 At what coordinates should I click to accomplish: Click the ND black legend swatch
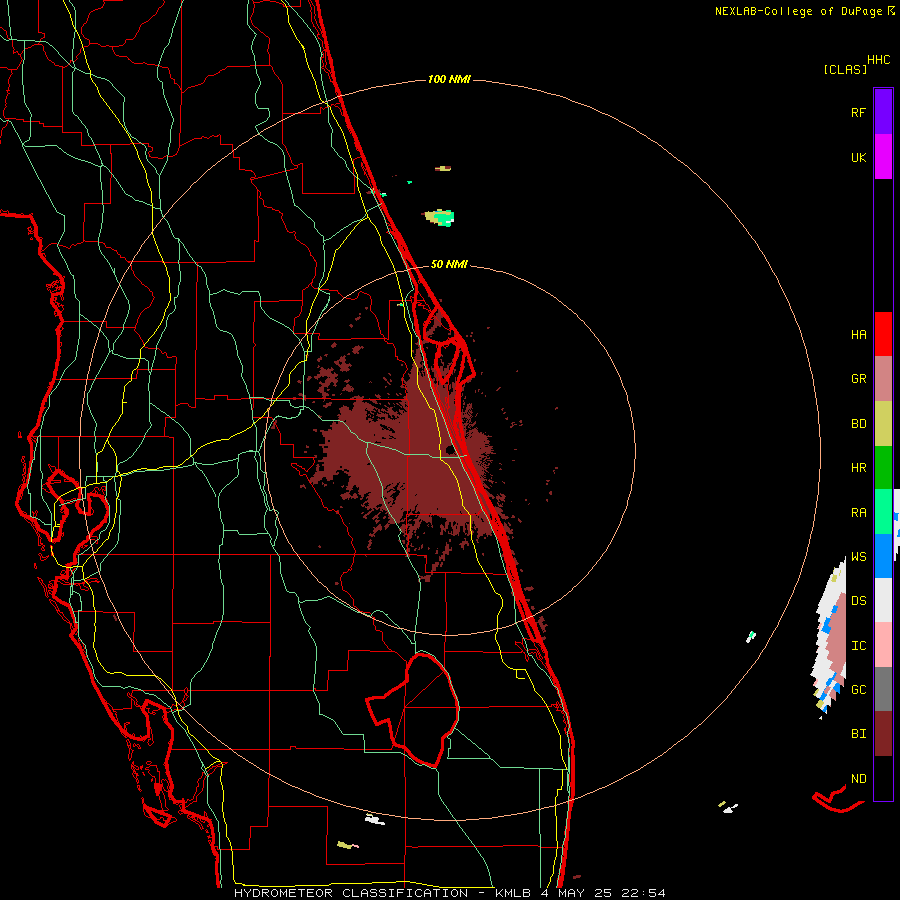(x=883, y=778)
